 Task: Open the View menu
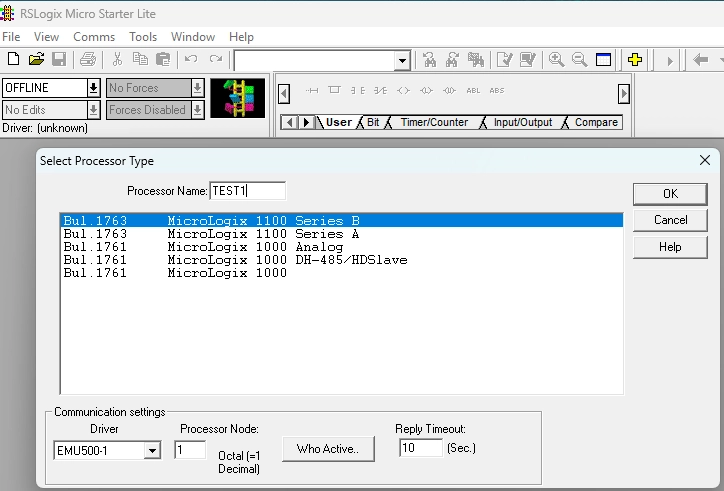(x=46, y=37)
